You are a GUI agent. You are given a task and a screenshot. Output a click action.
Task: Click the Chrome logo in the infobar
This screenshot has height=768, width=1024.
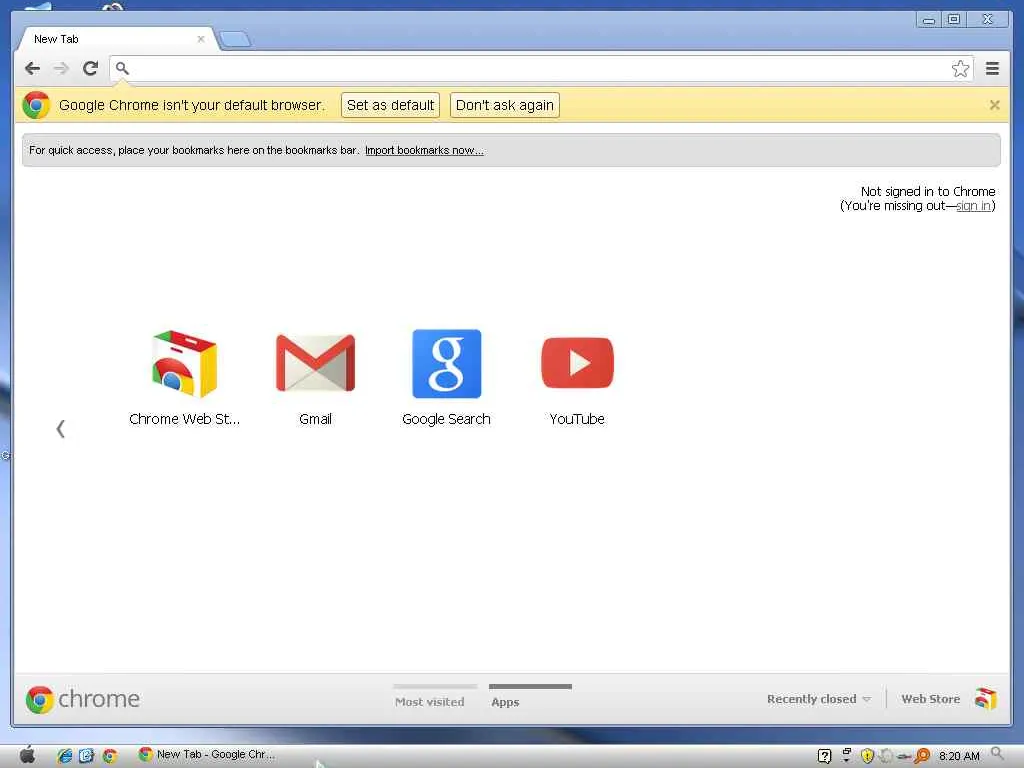(x=36, y=105)
